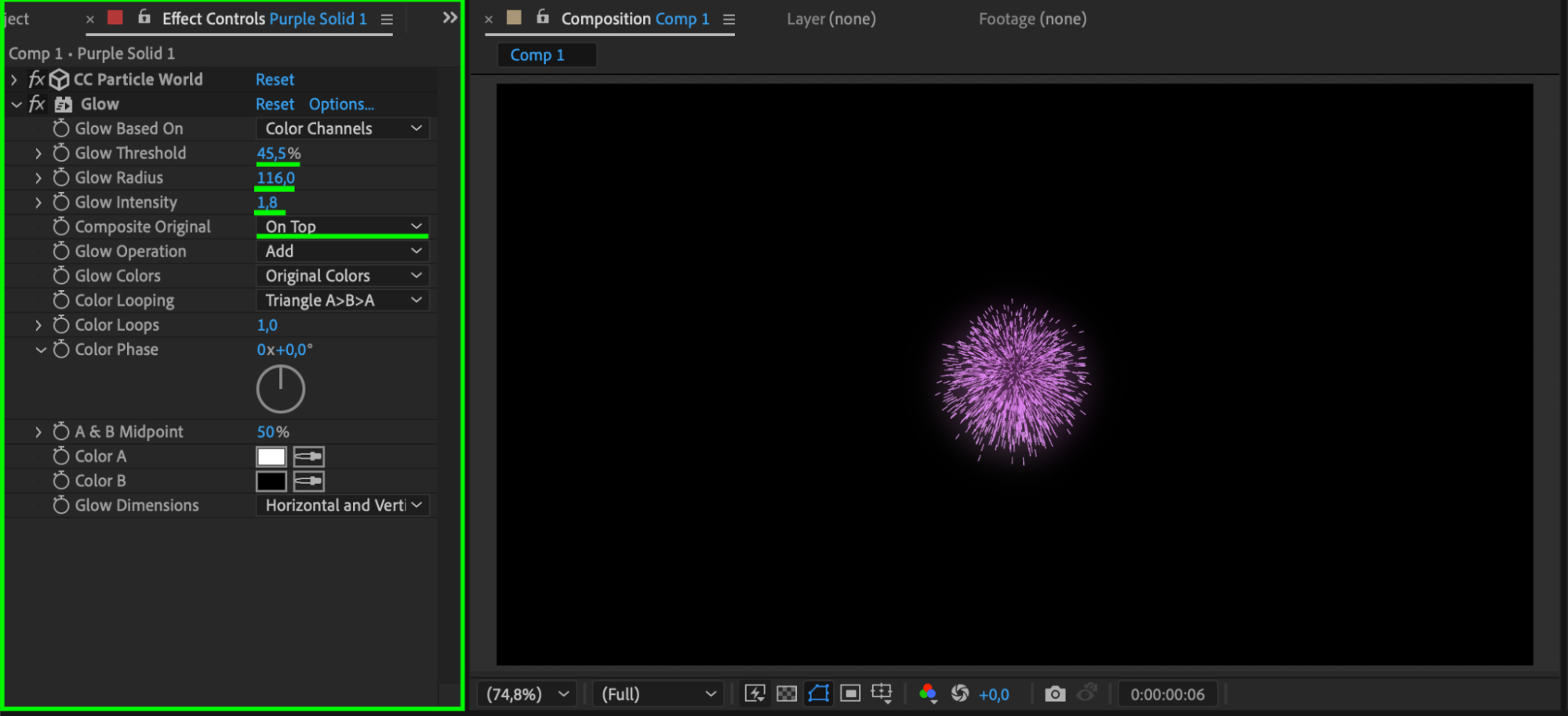Click the Reset Exposure aperture icon
Image resolution: width=1568 pixels, height=716 pixels.
[959, 694]
